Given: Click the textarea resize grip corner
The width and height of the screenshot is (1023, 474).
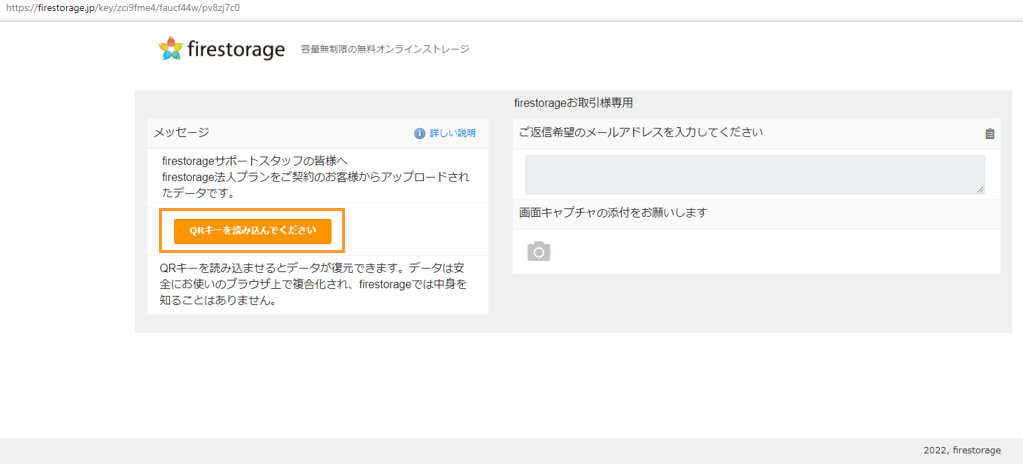Looking at the screenshot, I should click(x=981, y=189).
